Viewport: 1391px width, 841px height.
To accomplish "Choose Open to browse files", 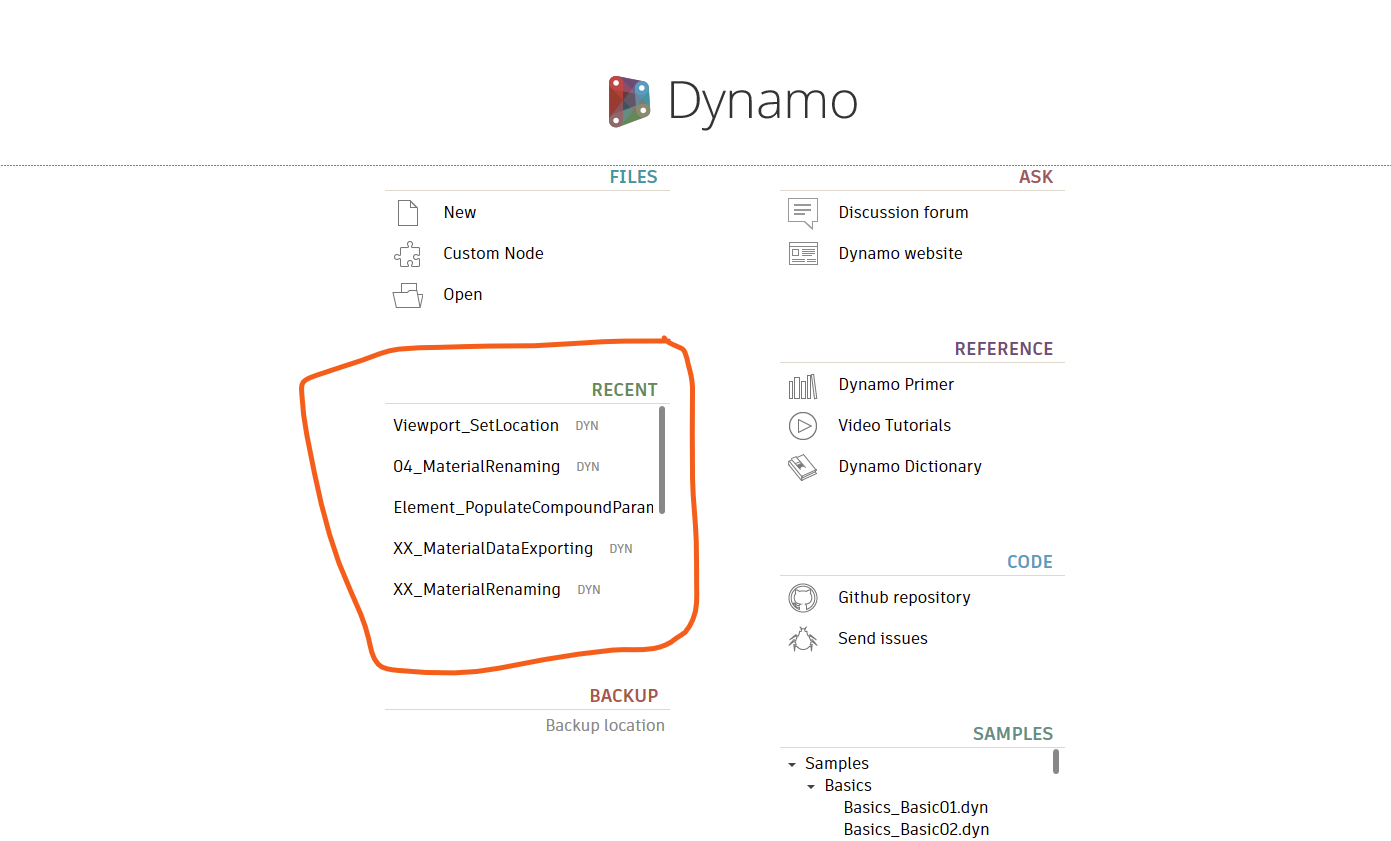I will point(463,295).
